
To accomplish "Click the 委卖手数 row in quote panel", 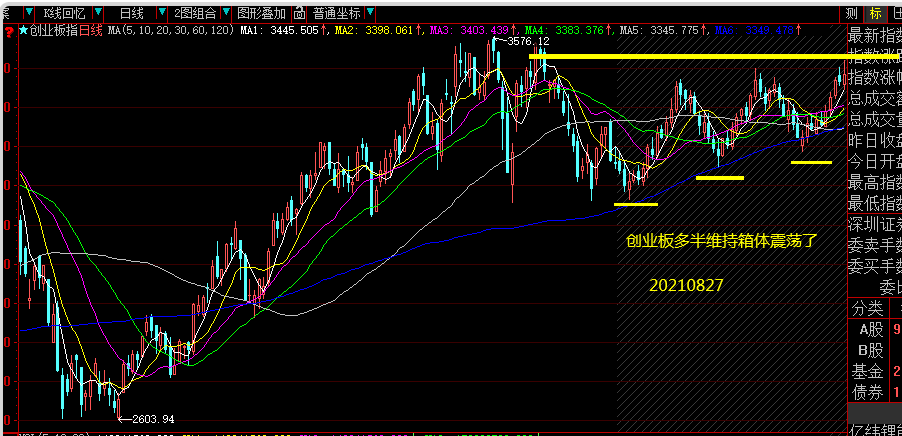I will pos(874,244).
